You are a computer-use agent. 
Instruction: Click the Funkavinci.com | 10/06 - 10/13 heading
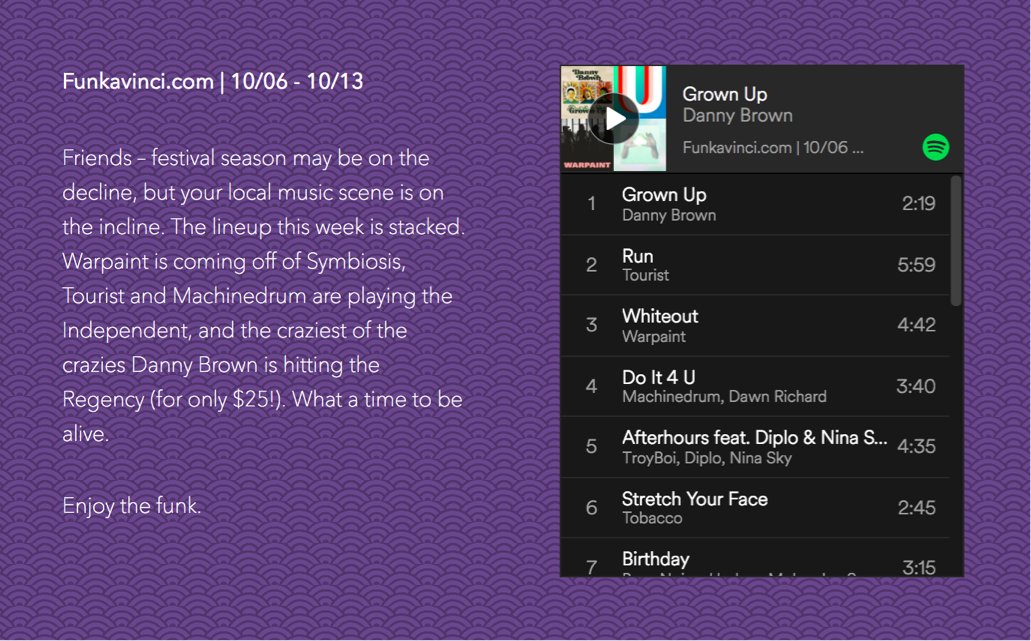[212, 82]
